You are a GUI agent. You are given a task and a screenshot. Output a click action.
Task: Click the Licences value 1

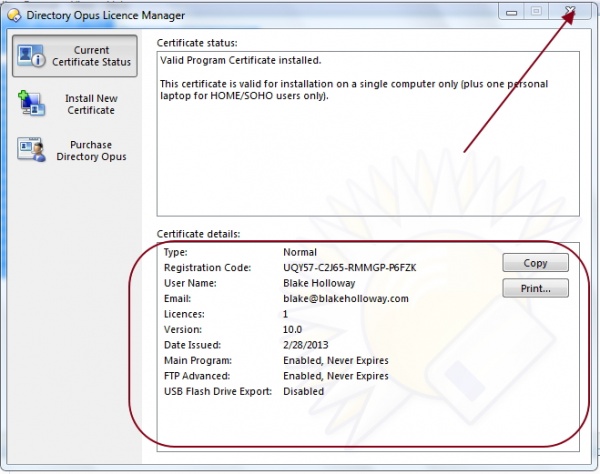285,314
